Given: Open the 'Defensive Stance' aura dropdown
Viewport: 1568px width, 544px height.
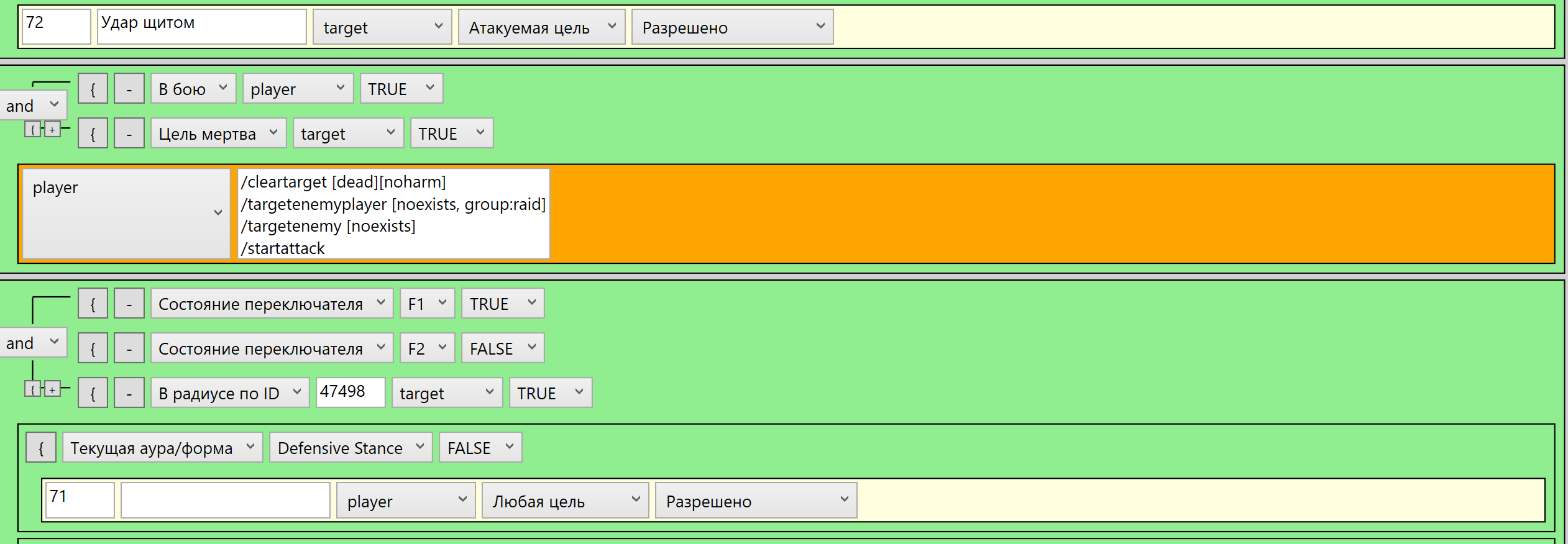Looking at the screenshot, I should coord(351,448).
